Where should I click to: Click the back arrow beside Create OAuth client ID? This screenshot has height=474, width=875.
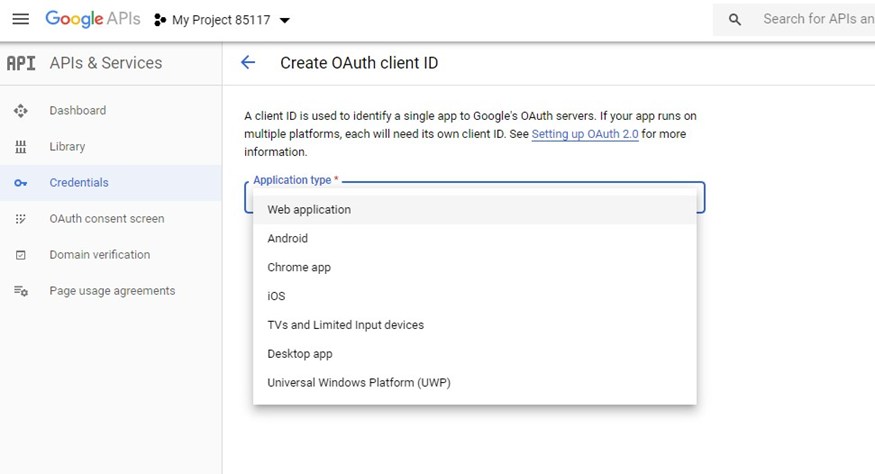coord(248,63)
